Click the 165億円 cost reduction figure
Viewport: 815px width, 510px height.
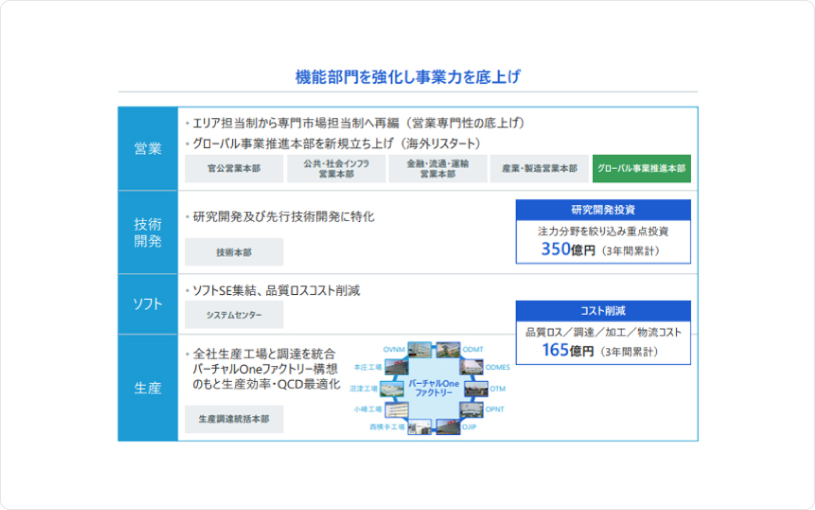[x=568, y=350]
